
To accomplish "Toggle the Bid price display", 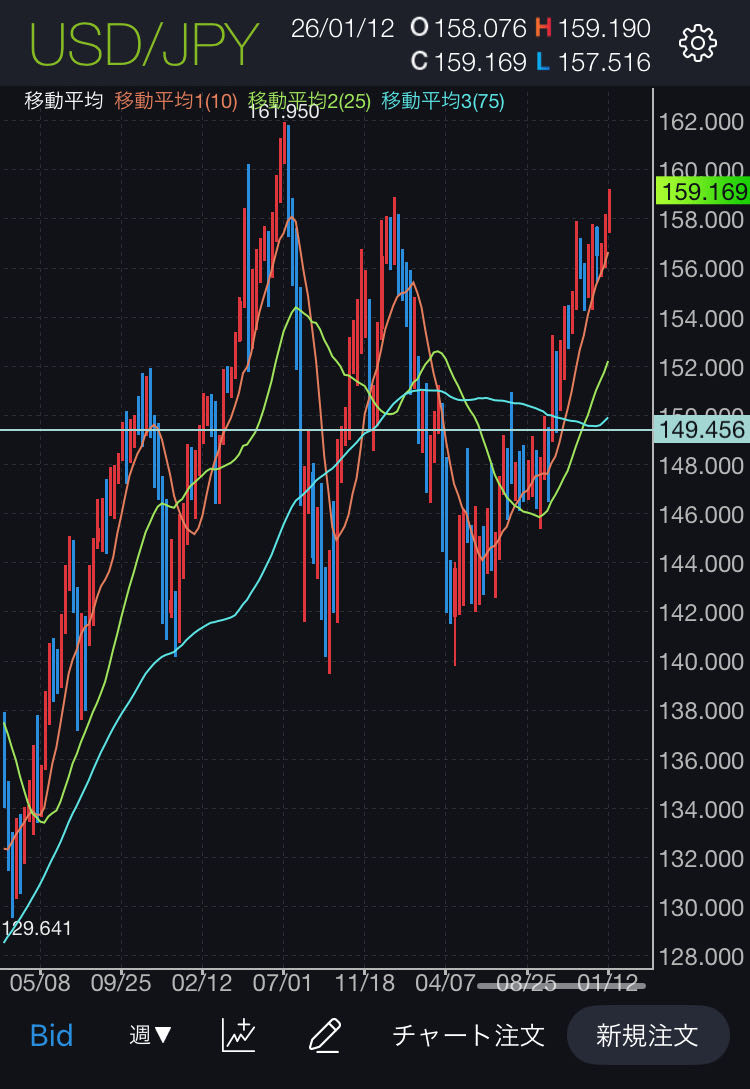I will [x=51, y=1034].
